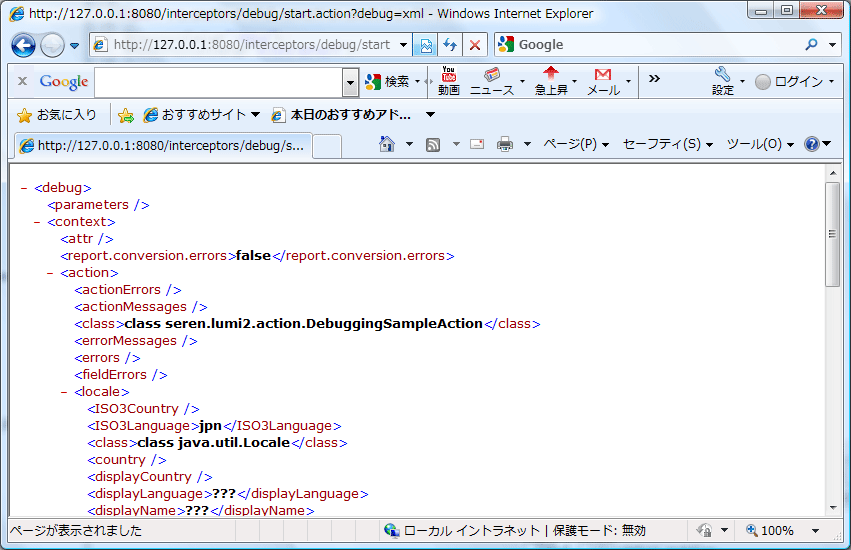Close the Google Toolbar with its x
The height and width of the screenshot is (550, 851).
(22, 81)
